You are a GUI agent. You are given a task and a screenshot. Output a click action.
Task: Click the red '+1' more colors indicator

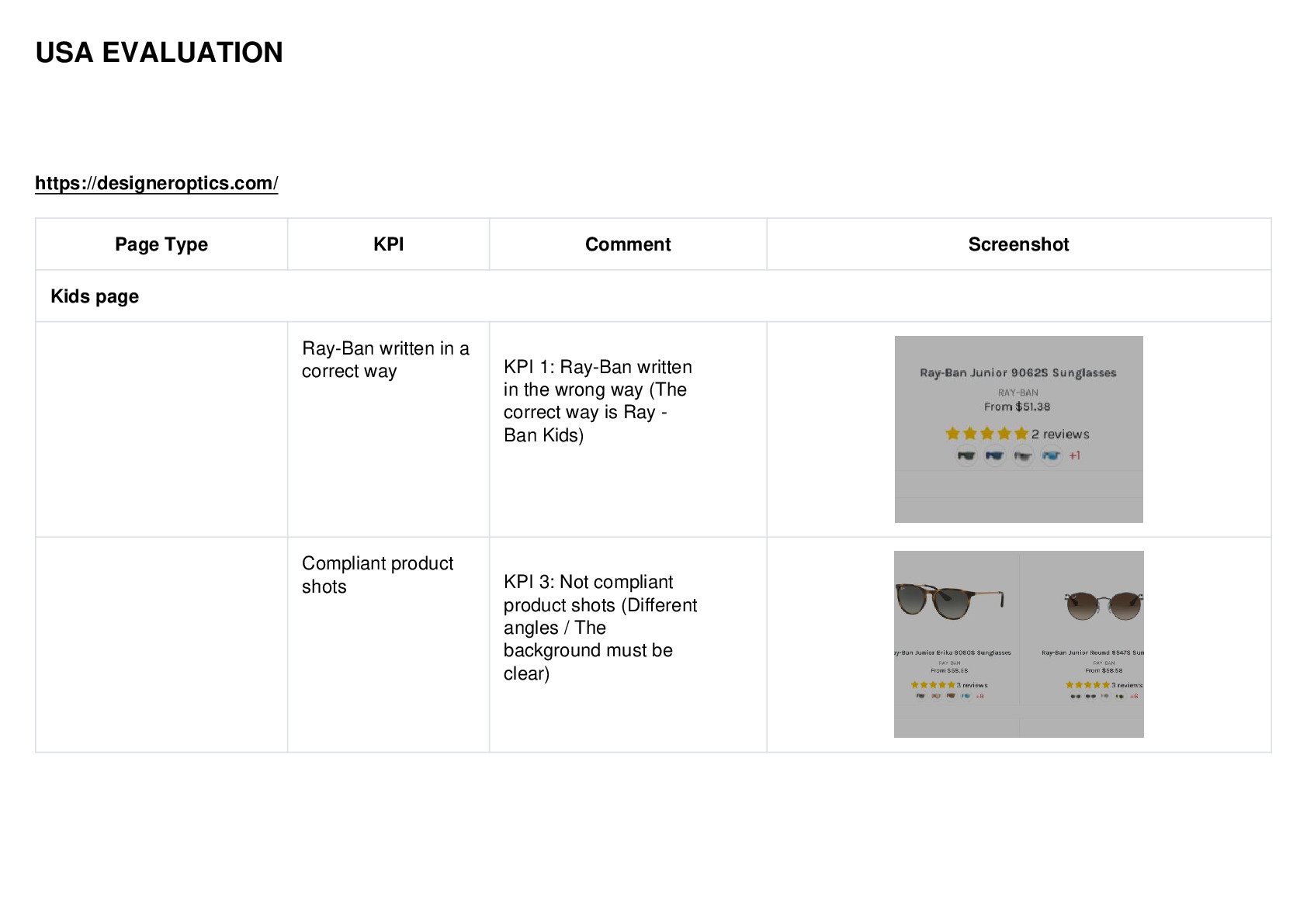tap(1075, 455)
